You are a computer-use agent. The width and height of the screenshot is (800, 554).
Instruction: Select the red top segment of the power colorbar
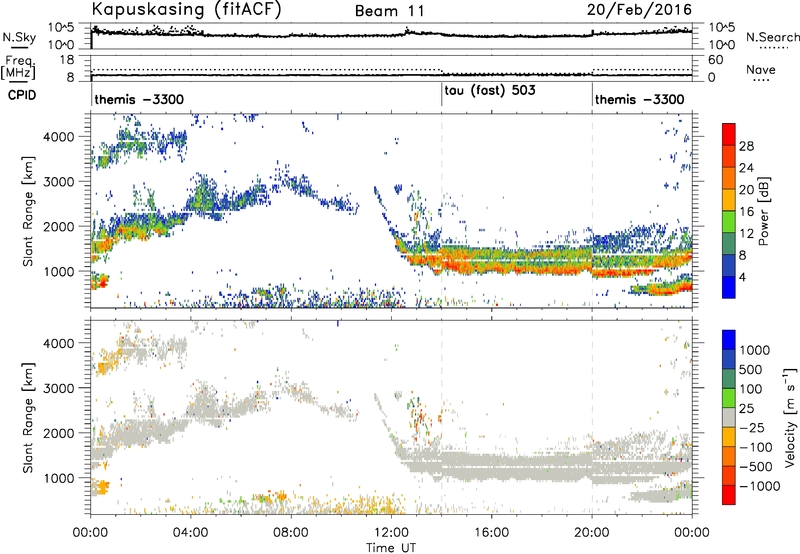(729, 135)
